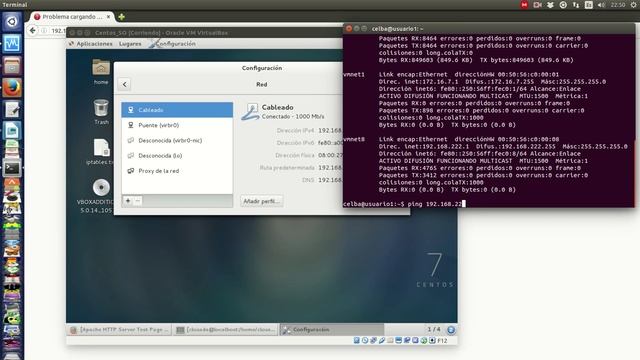This screenshot has width=640, height=360.
Task: Open Lugares menu in CentOS panel
Action: [x=130, y=44]
